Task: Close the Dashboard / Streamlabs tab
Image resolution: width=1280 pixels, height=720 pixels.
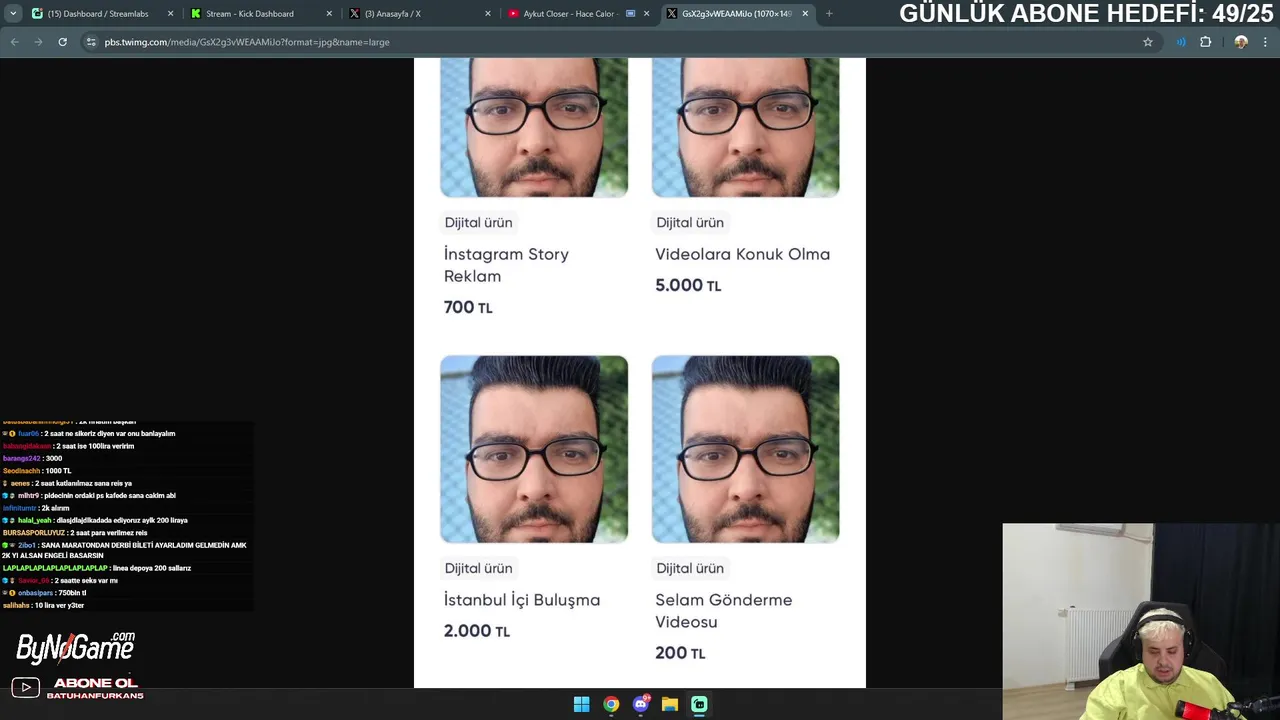Action: tap(170, 14)
